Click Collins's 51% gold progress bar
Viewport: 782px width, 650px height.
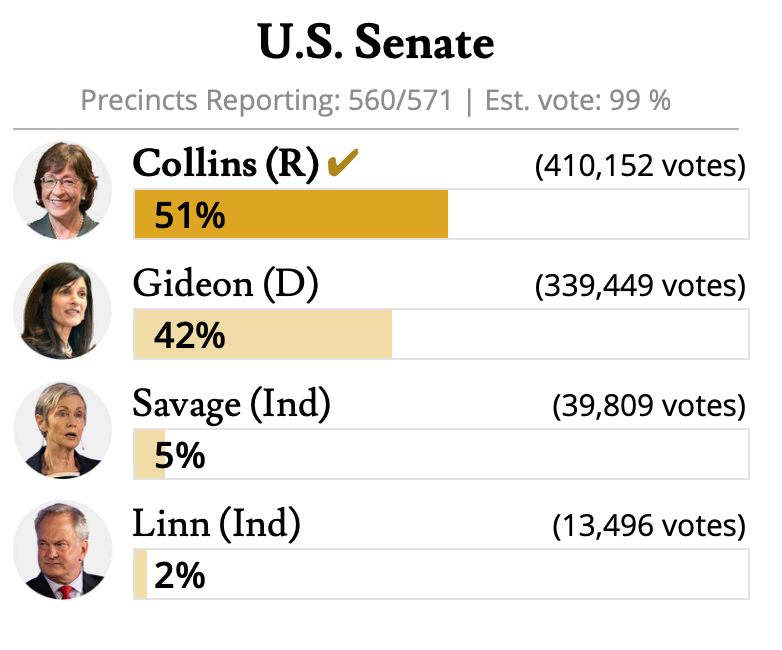click(290, 215)
